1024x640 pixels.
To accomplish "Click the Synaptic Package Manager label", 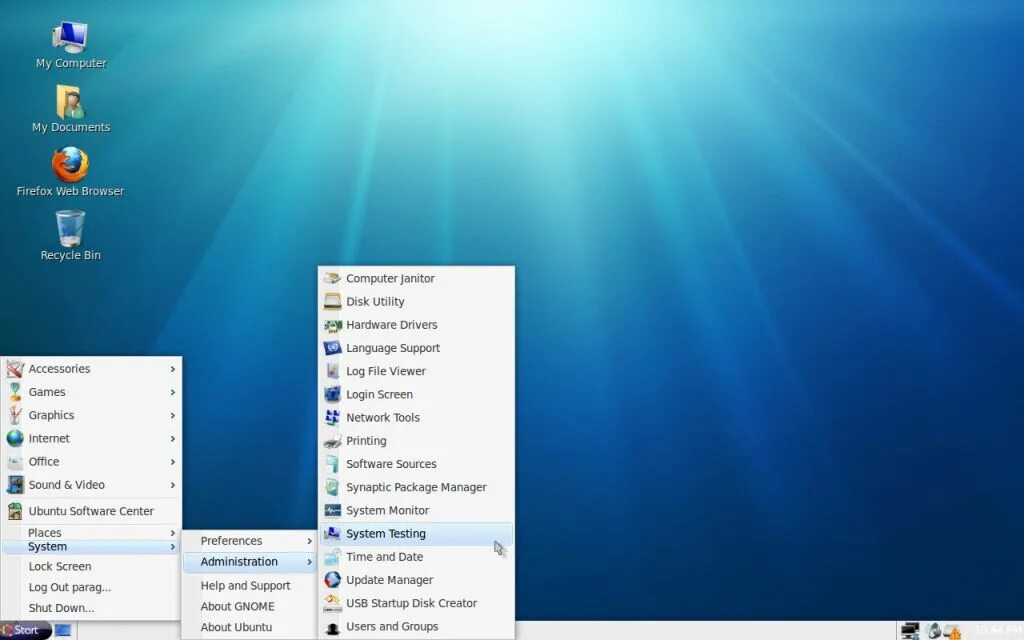I will (x=416, y=487).
